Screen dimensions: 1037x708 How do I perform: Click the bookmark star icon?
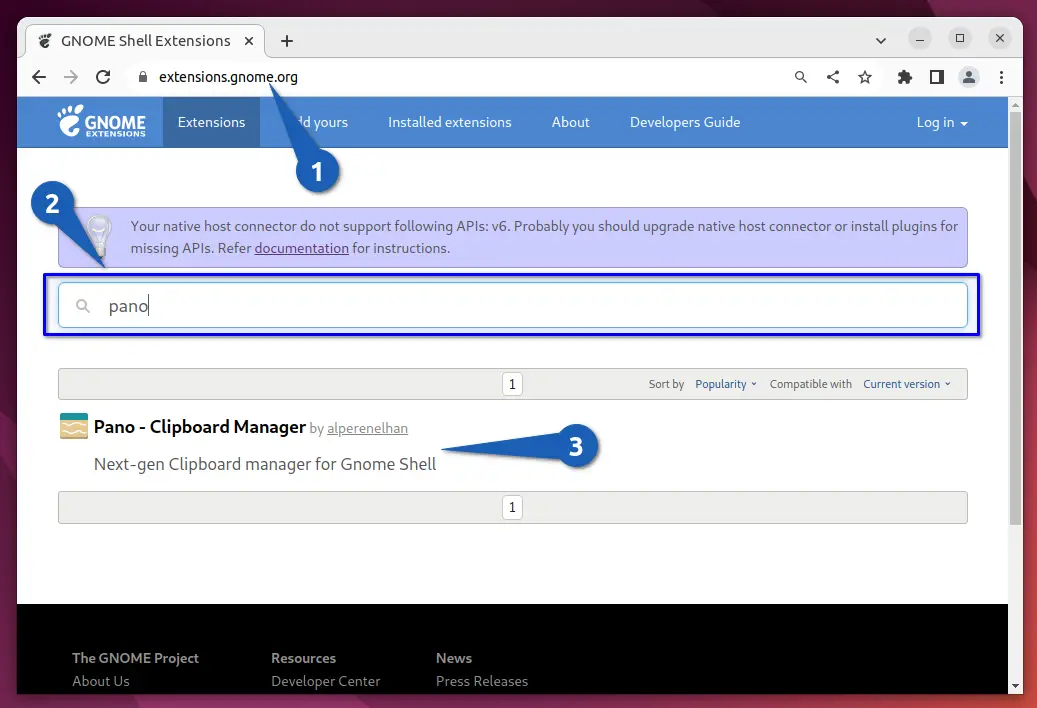coord(864,77)
